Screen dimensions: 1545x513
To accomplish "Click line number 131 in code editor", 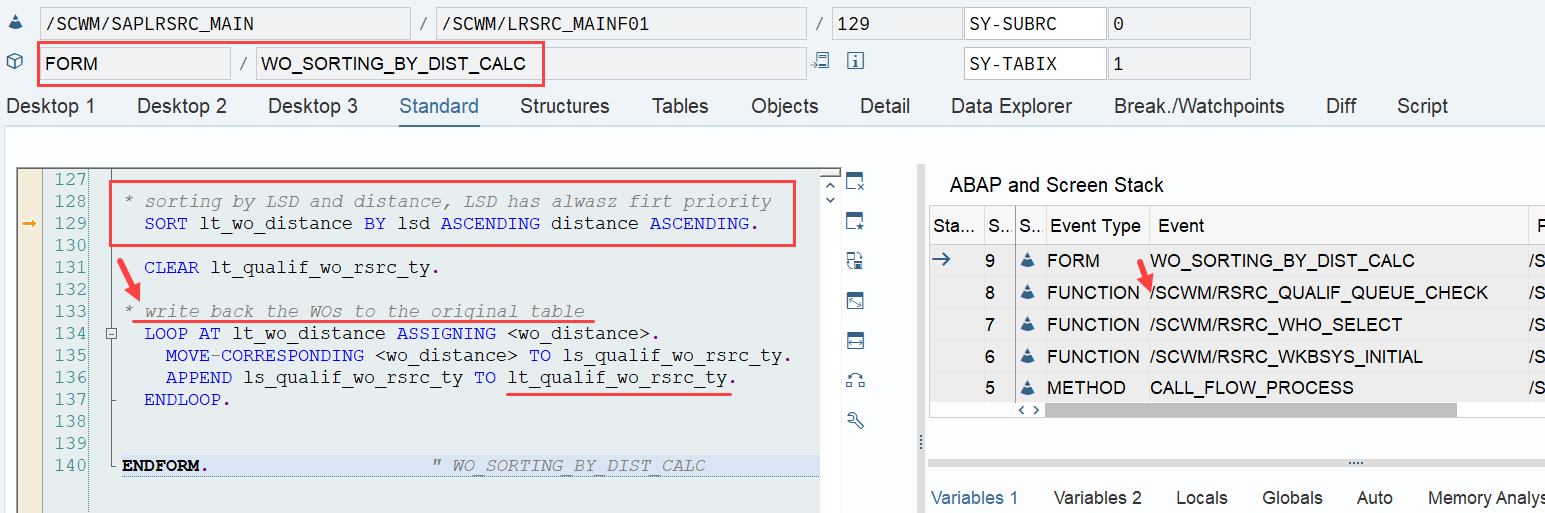I will coord(71,267).
